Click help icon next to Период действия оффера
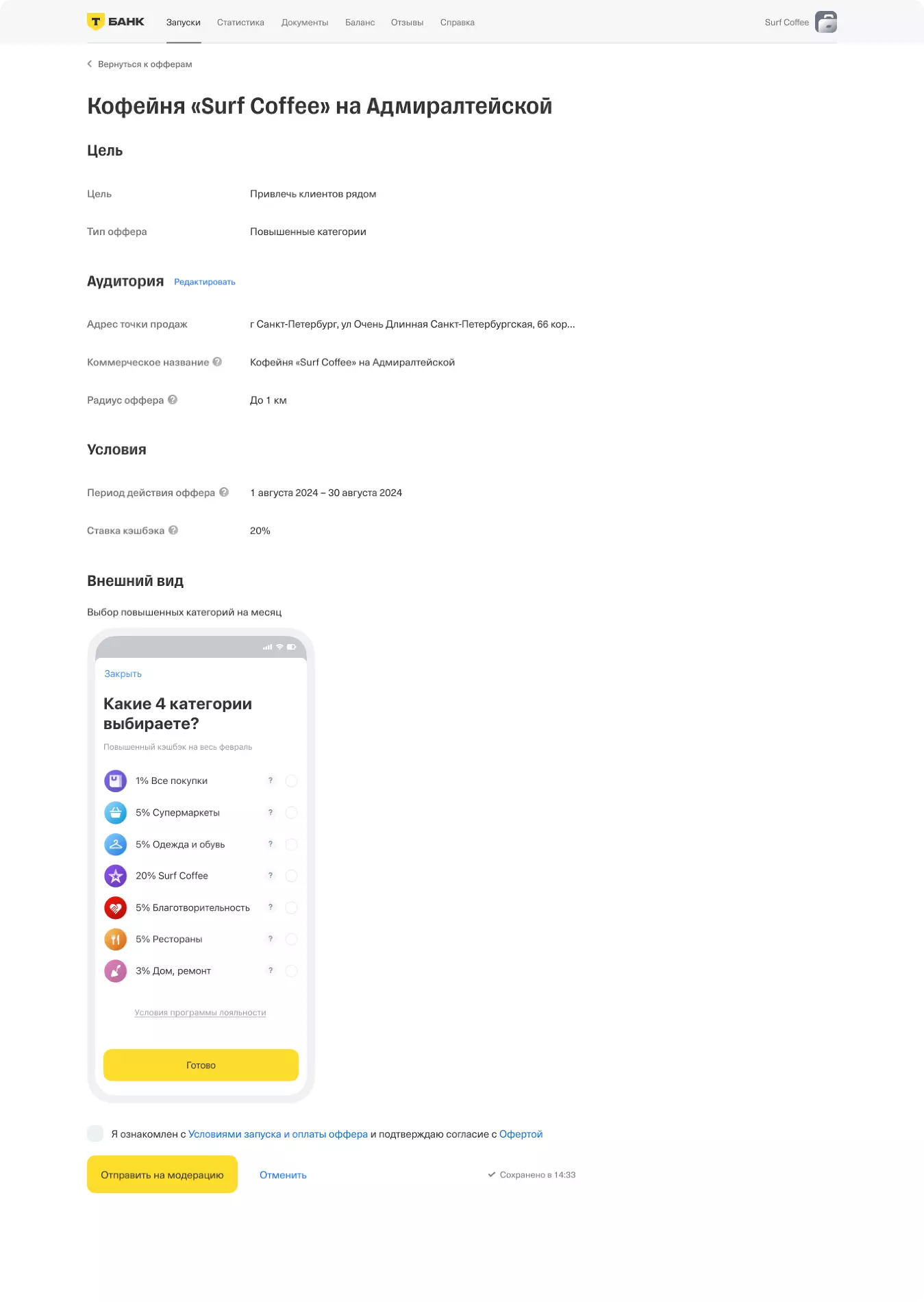924x1302 pixels. point(224,492)
